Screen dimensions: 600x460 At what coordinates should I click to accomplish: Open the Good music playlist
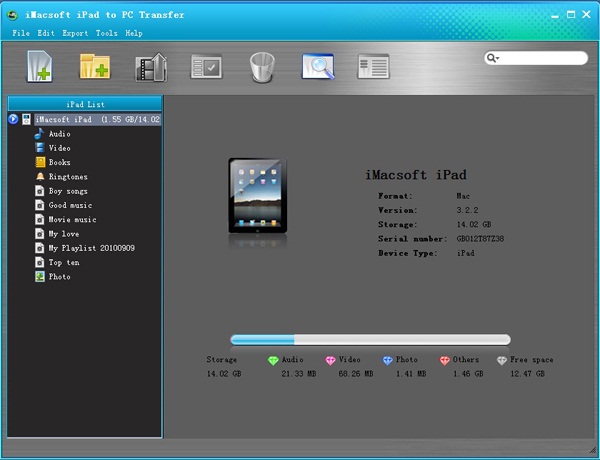pos(70,205)
